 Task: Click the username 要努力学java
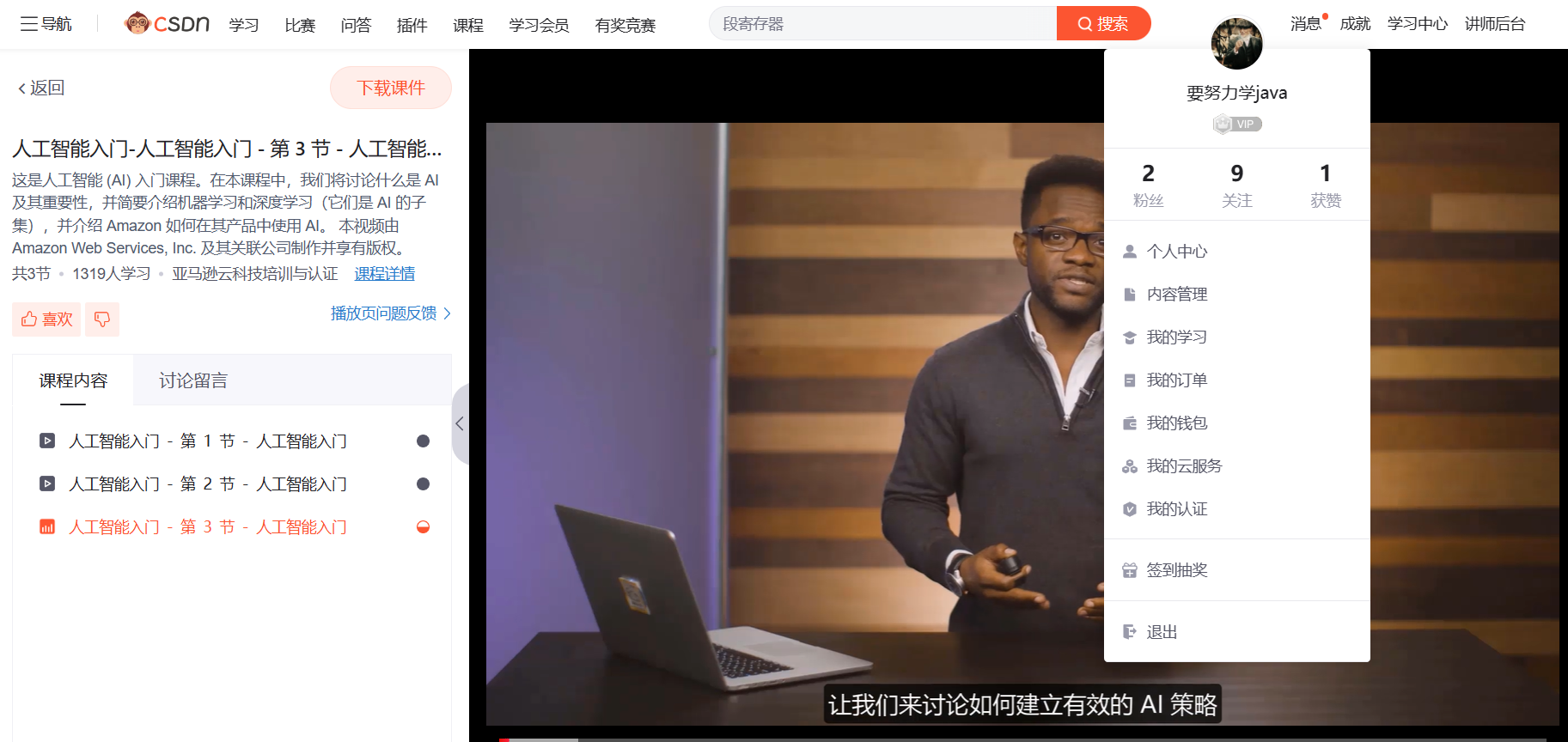point(1236,93)
